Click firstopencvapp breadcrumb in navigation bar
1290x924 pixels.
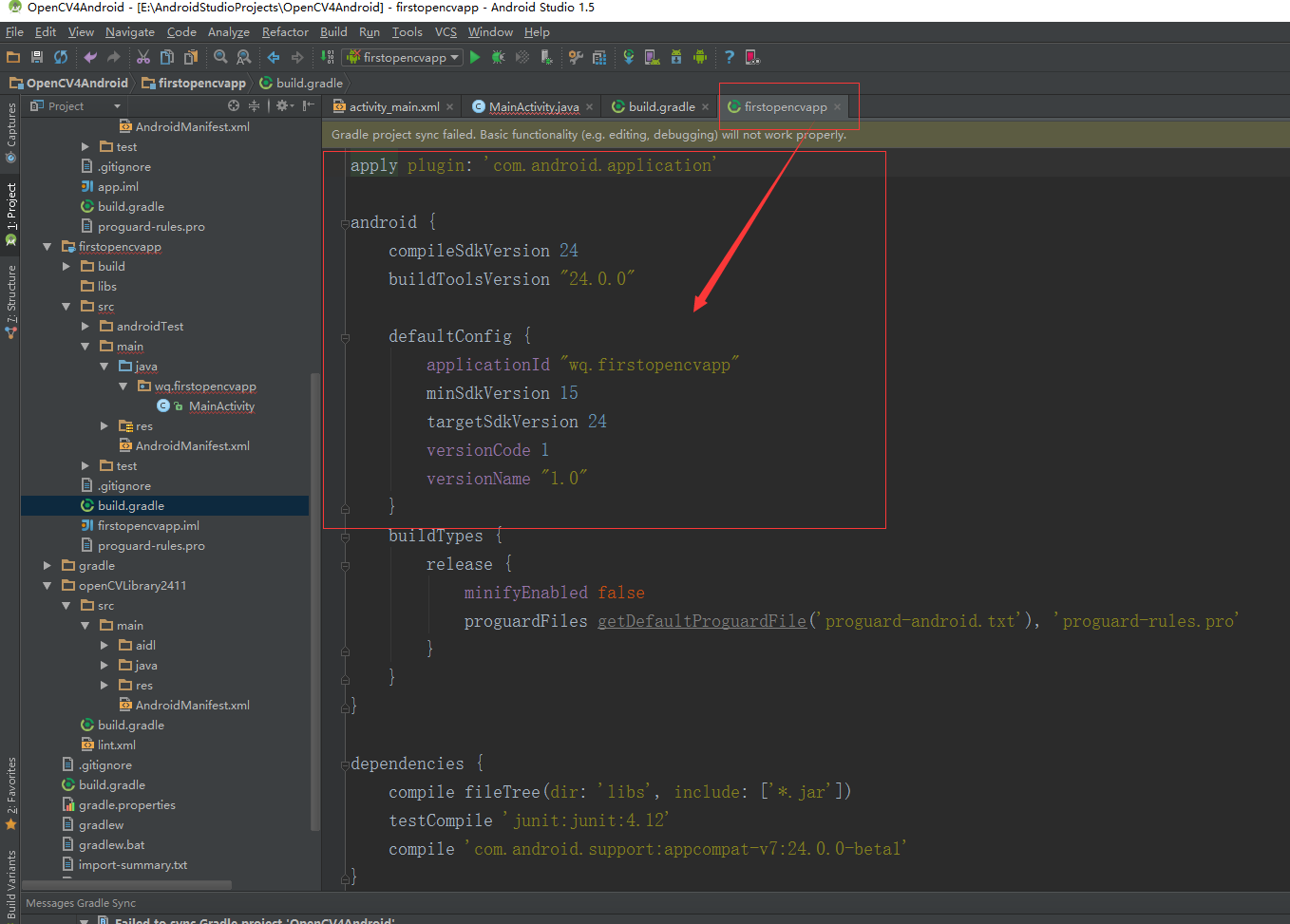click(x=194, y=83)
